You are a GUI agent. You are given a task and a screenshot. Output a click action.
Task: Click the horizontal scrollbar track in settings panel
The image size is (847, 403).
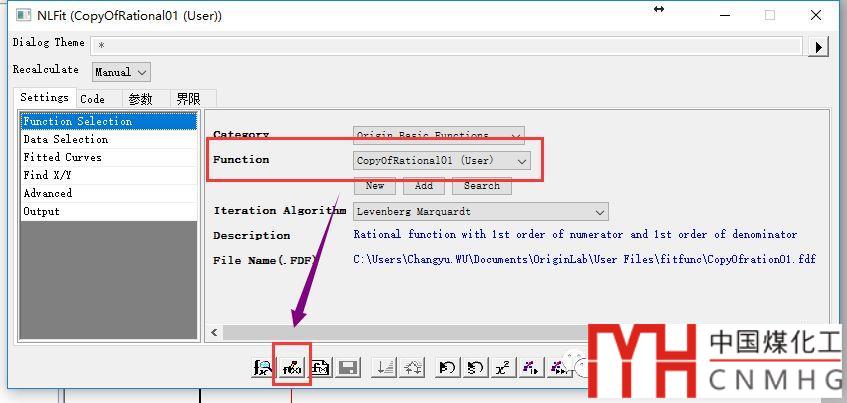click(x=405, y=332)
